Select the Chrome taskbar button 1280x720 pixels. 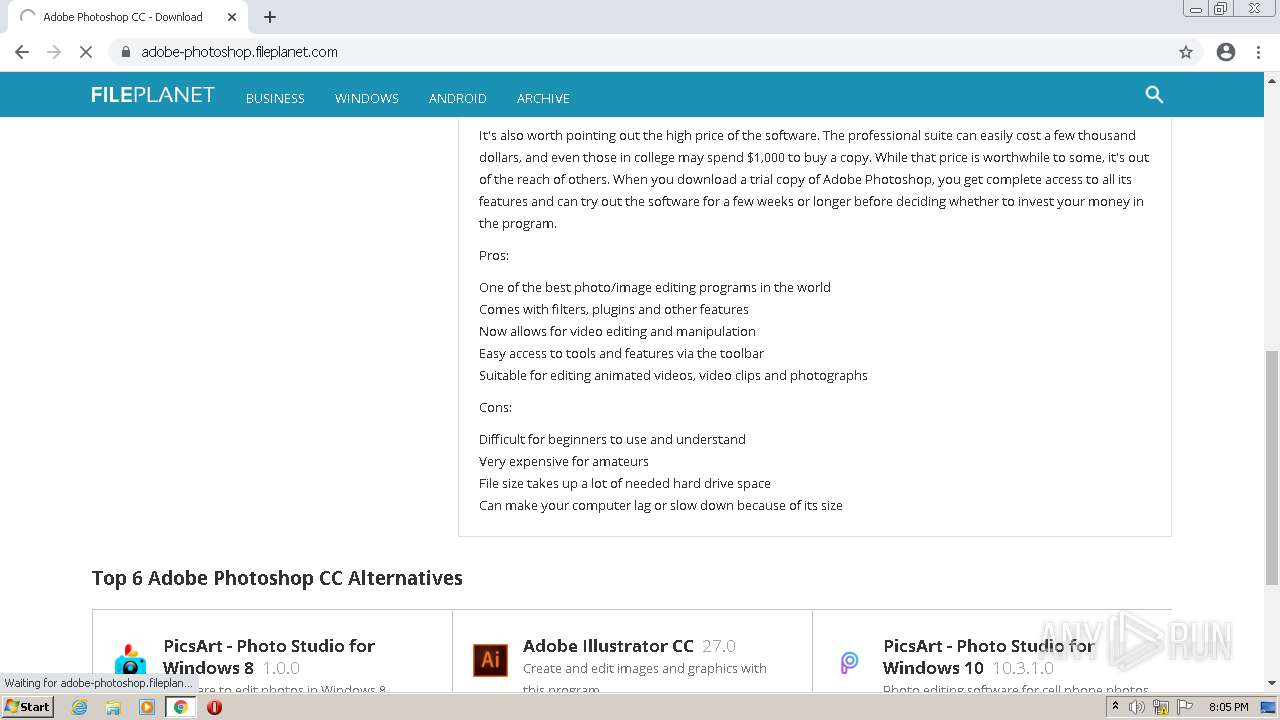[x=181, y=707]
